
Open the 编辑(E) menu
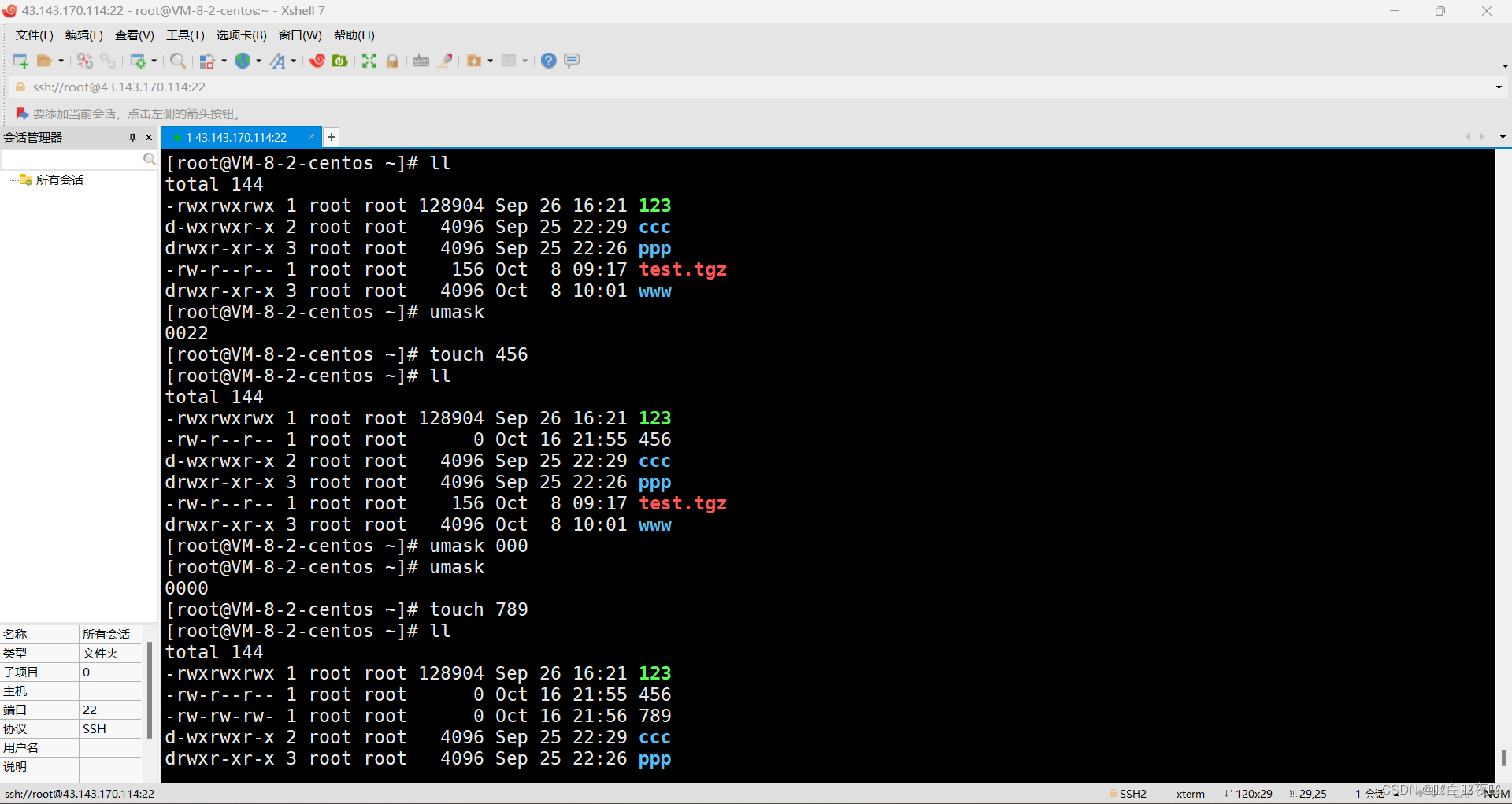tap(84, 35)
